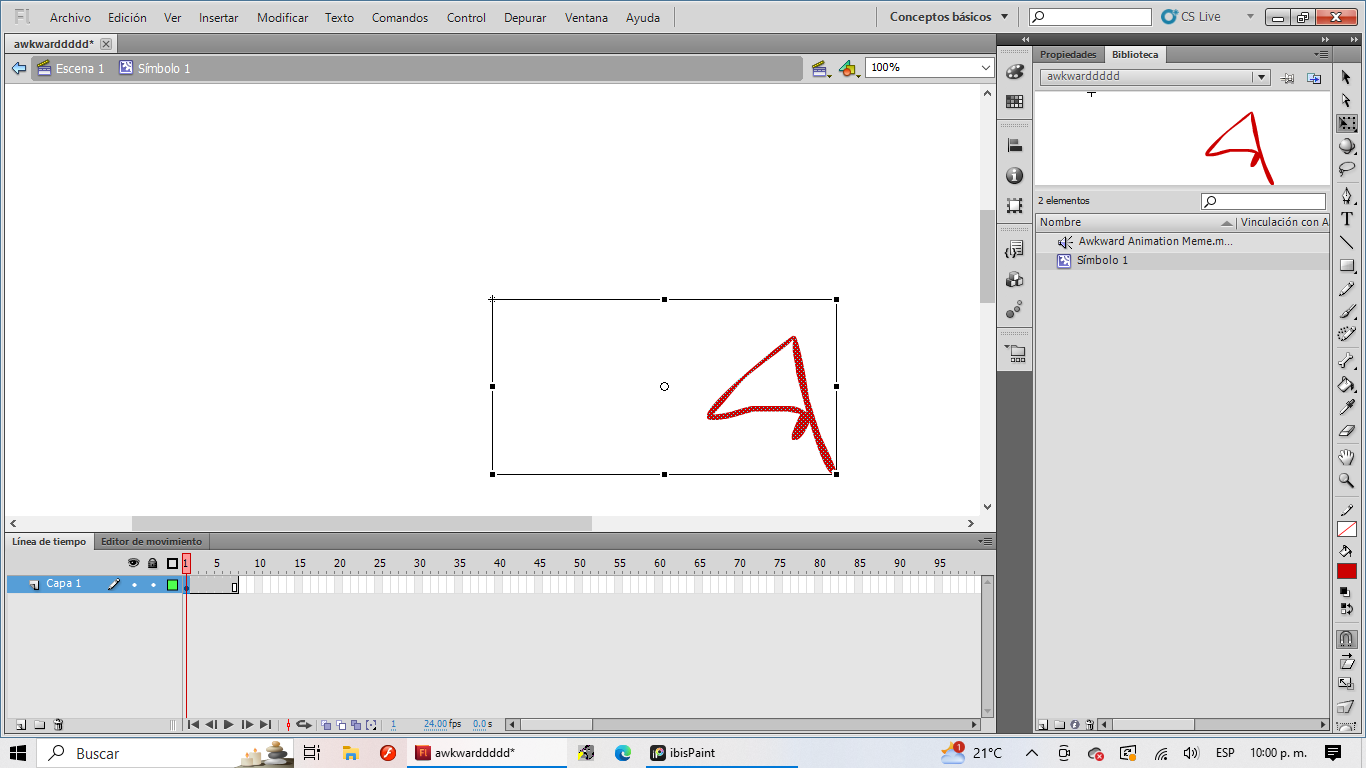Open the stage zoom percentage dropdown

click(985, 67)
